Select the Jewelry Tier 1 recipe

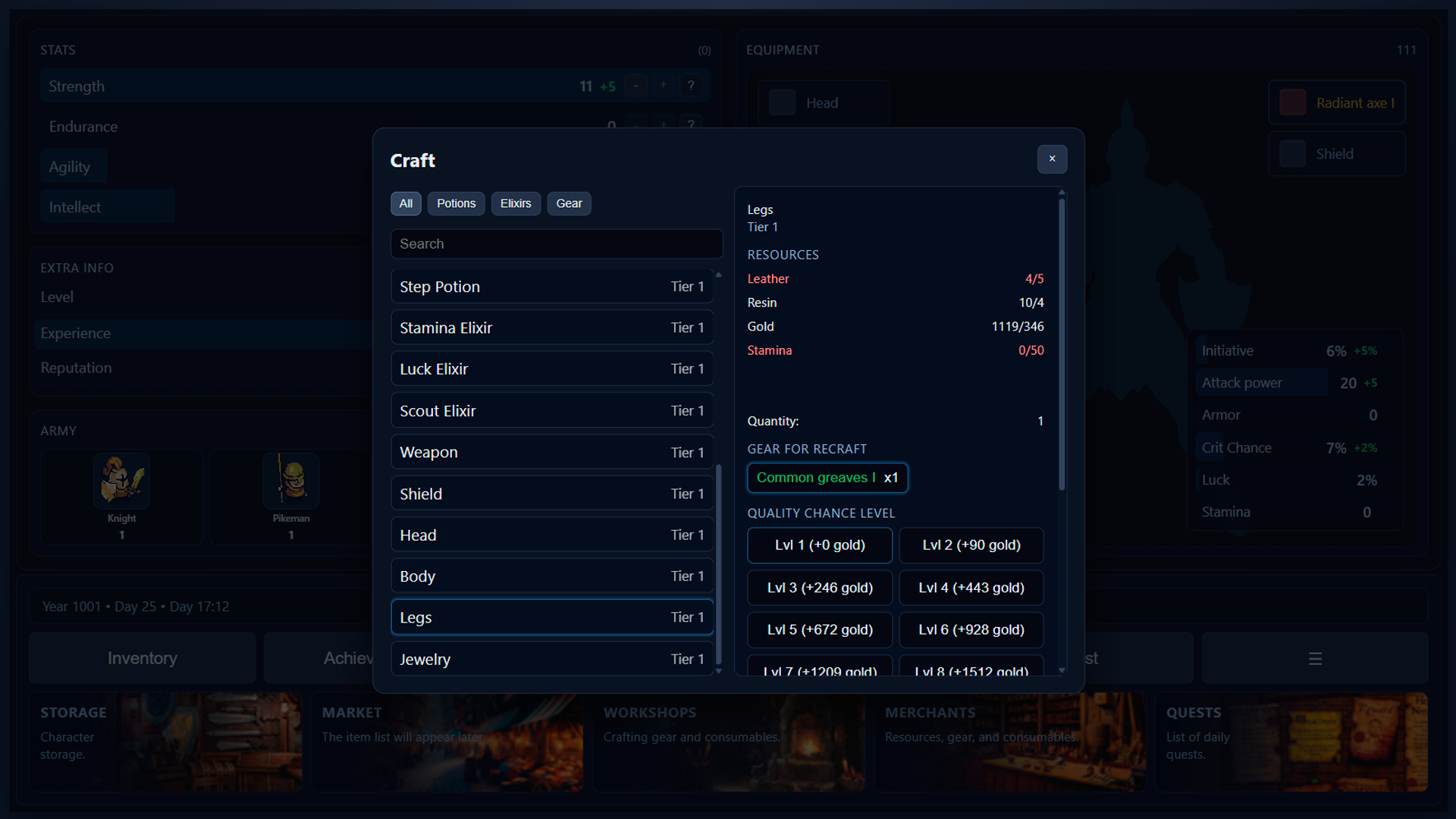[551, 658]
